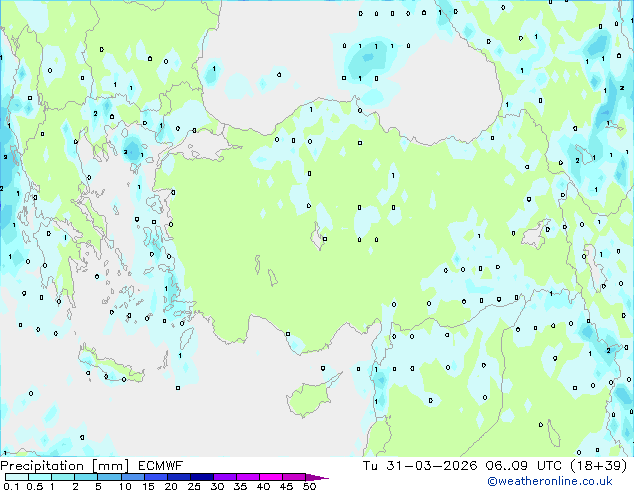Click the dark navy 25–30 mm swatch
634x490 pixels.
(x=201, y=477)
